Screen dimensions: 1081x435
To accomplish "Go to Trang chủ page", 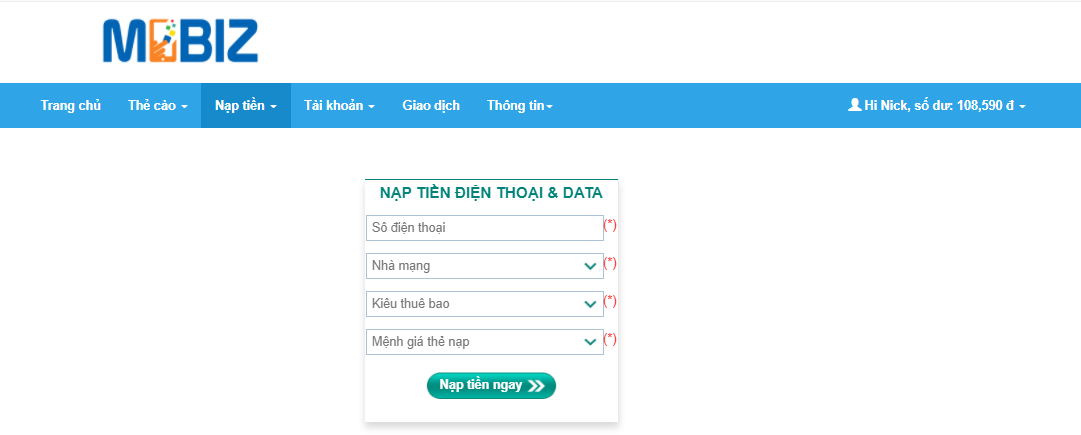I will point(71,106).
